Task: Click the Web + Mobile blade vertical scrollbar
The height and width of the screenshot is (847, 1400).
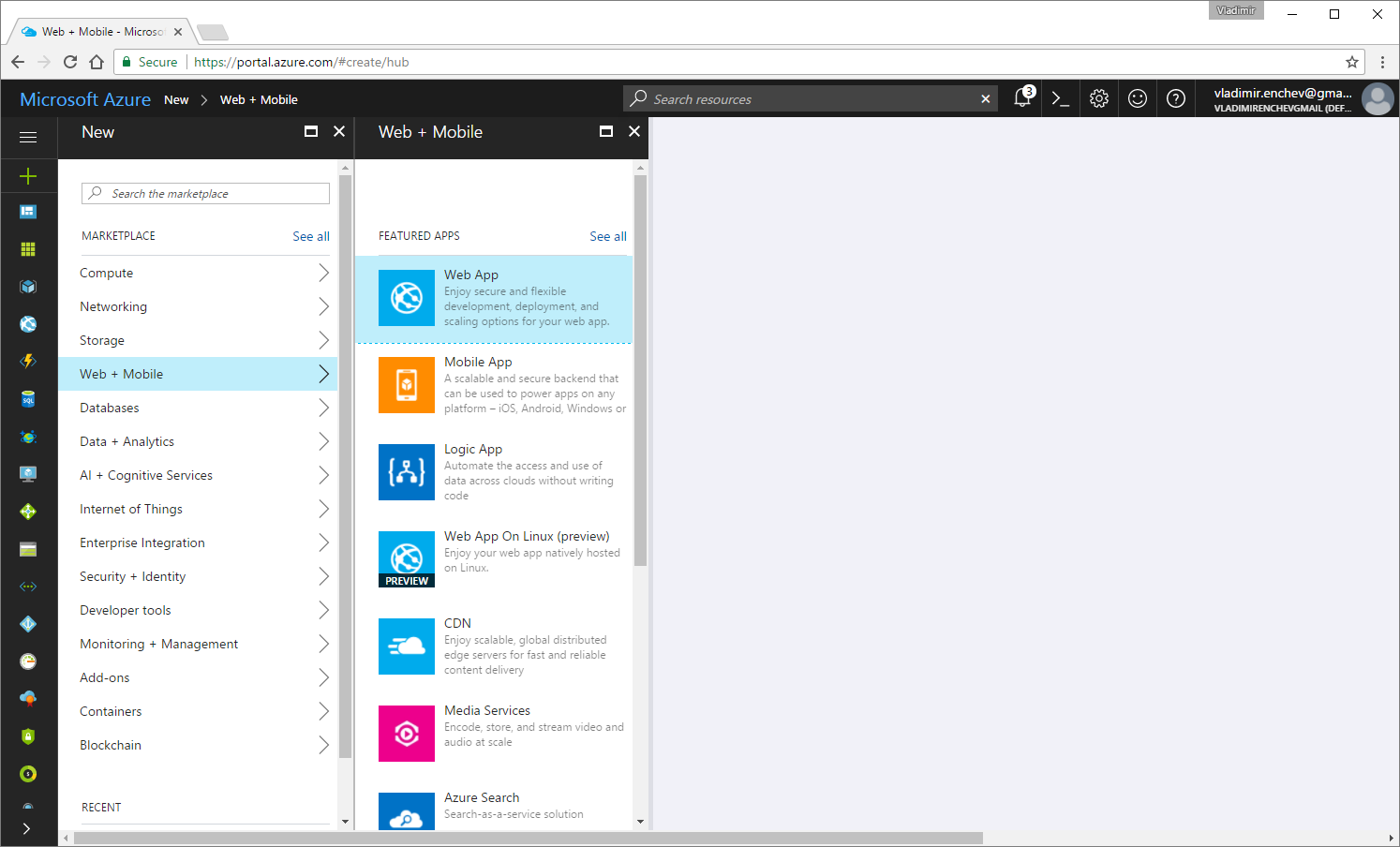Action: (x=641, y=370)
